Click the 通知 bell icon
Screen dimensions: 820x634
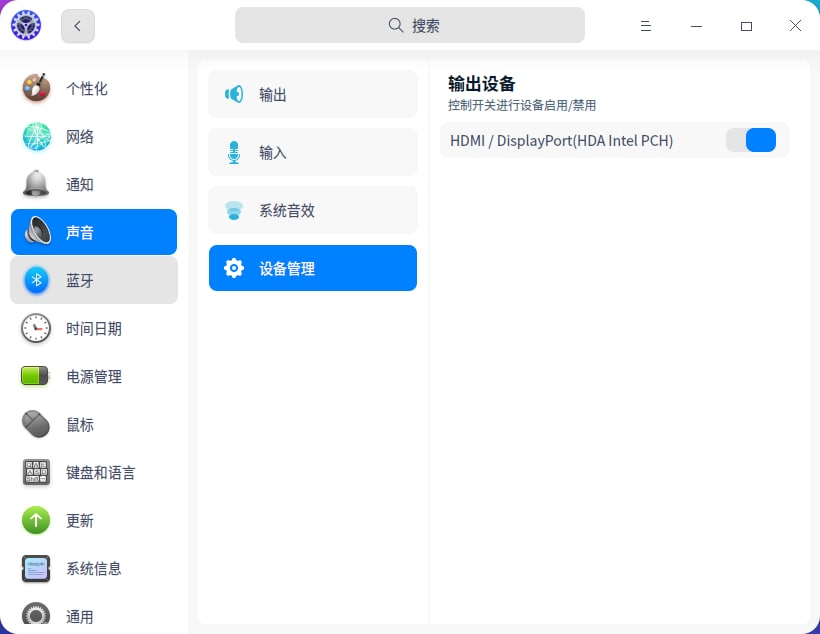(36, 184)
